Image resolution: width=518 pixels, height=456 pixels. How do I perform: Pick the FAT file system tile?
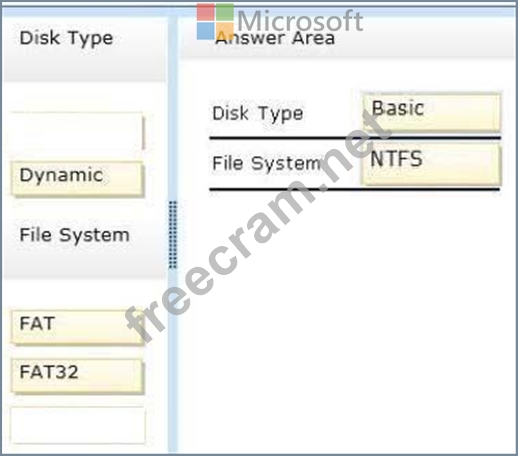point(77,327)
